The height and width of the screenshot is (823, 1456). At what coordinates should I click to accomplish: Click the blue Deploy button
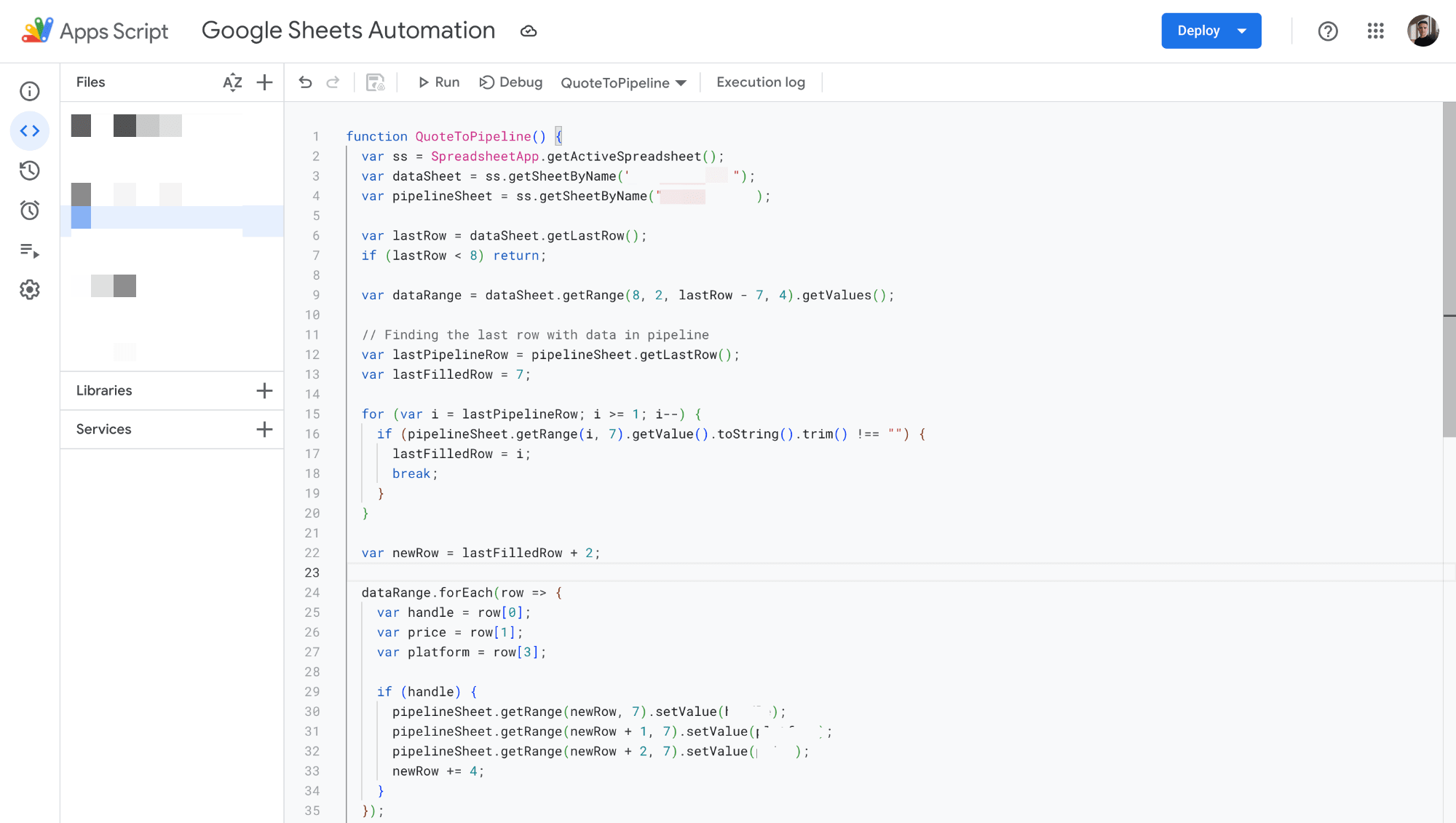[1211, 31]
